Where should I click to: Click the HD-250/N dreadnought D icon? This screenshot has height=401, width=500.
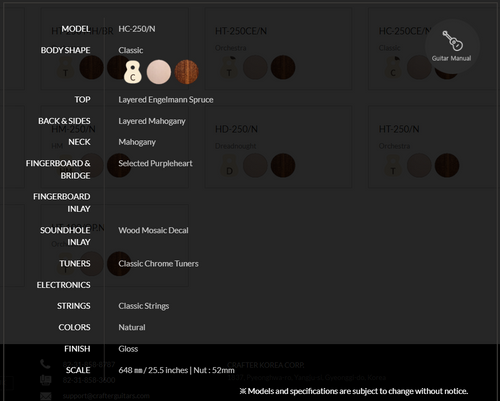coord(229,166)
